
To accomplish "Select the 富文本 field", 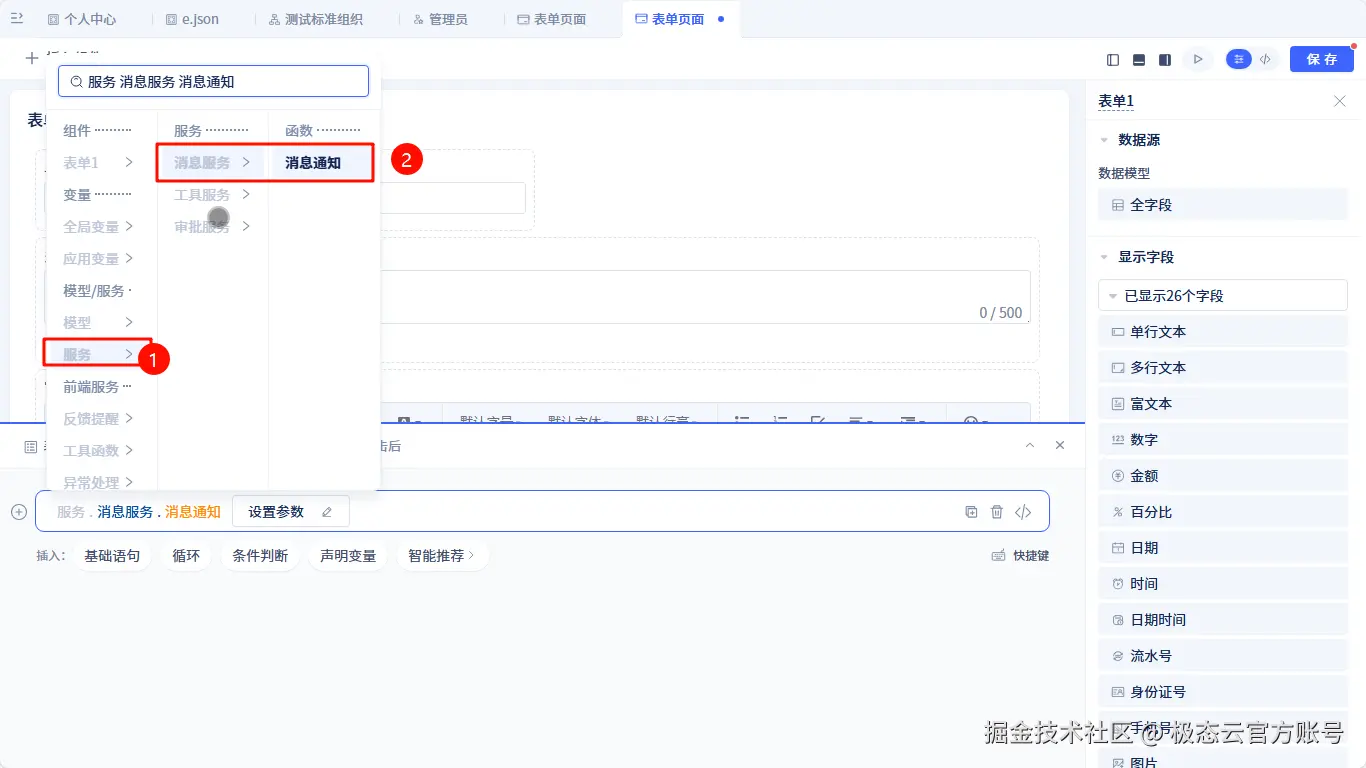I will [1223, 404].
